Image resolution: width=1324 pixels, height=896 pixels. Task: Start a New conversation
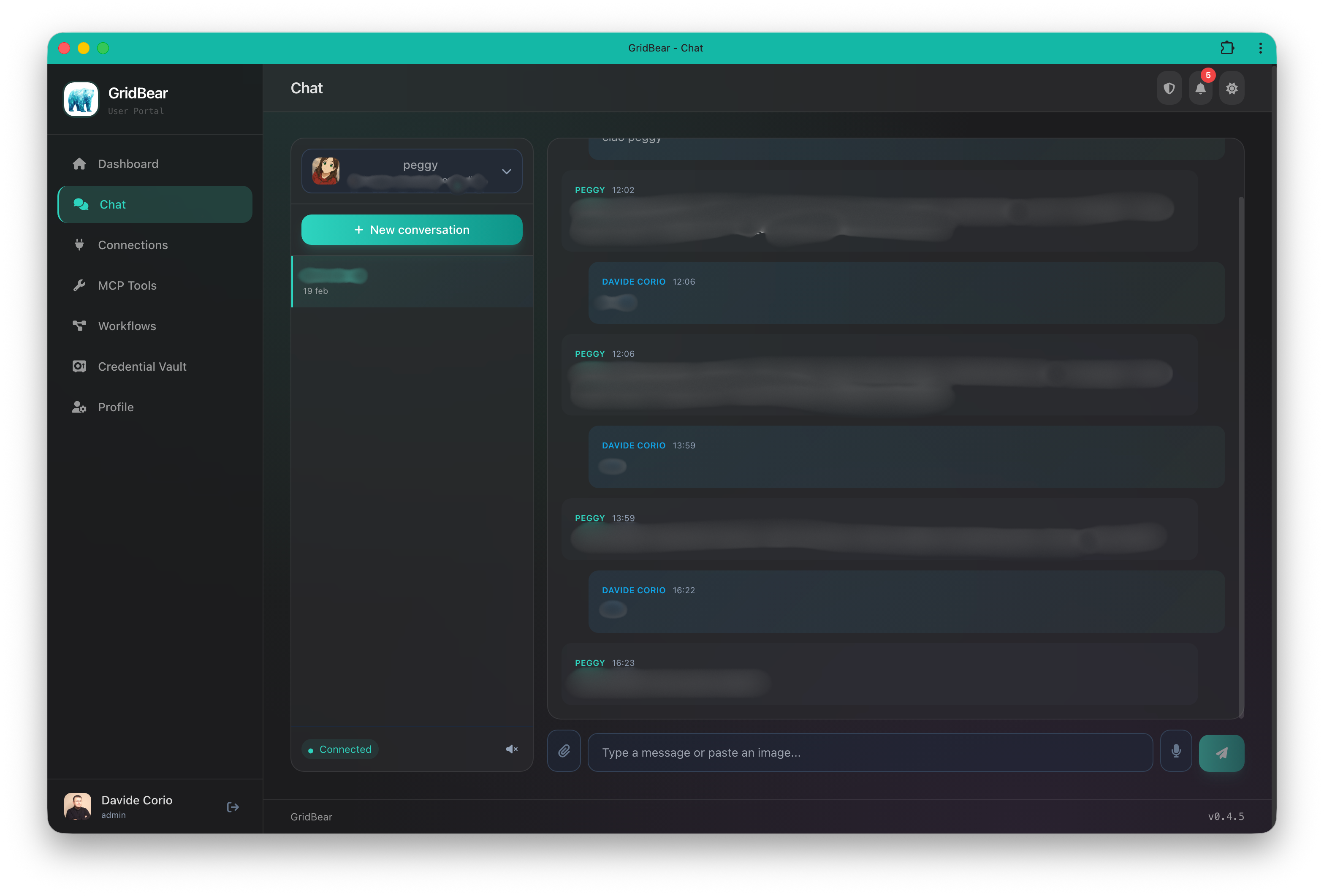pyautogui.click(x=411, y=230)
